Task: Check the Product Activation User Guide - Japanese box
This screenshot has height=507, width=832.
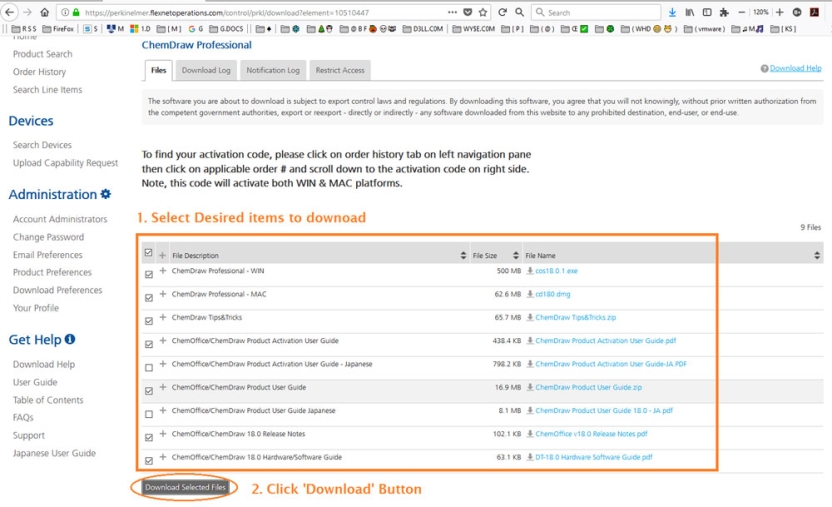Action: 149,367
